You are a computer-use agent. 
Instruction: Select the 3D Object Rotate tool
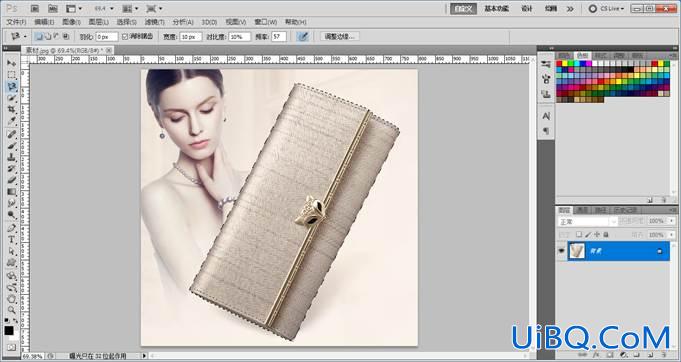click(12, 276)
